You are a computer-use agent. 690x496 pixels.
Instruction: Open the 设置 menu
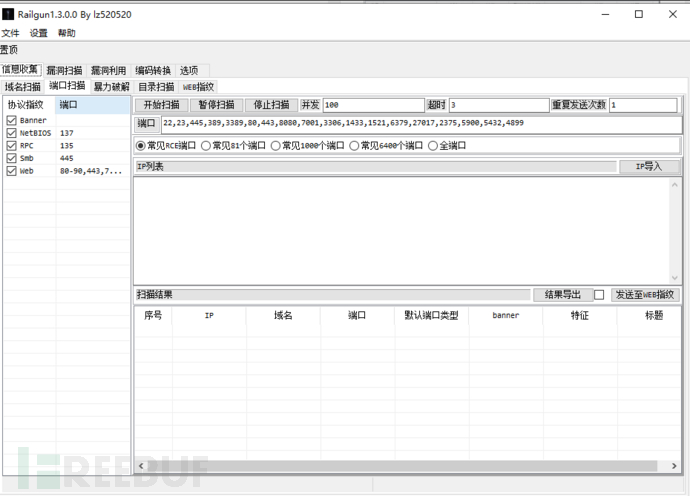pos(39,33)
